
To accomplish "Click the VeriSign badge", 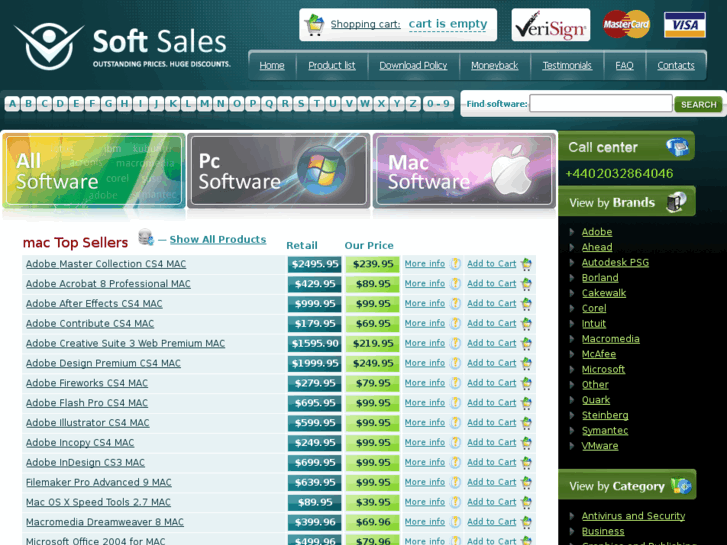I will pyautogui.click(x=550, y=25).
